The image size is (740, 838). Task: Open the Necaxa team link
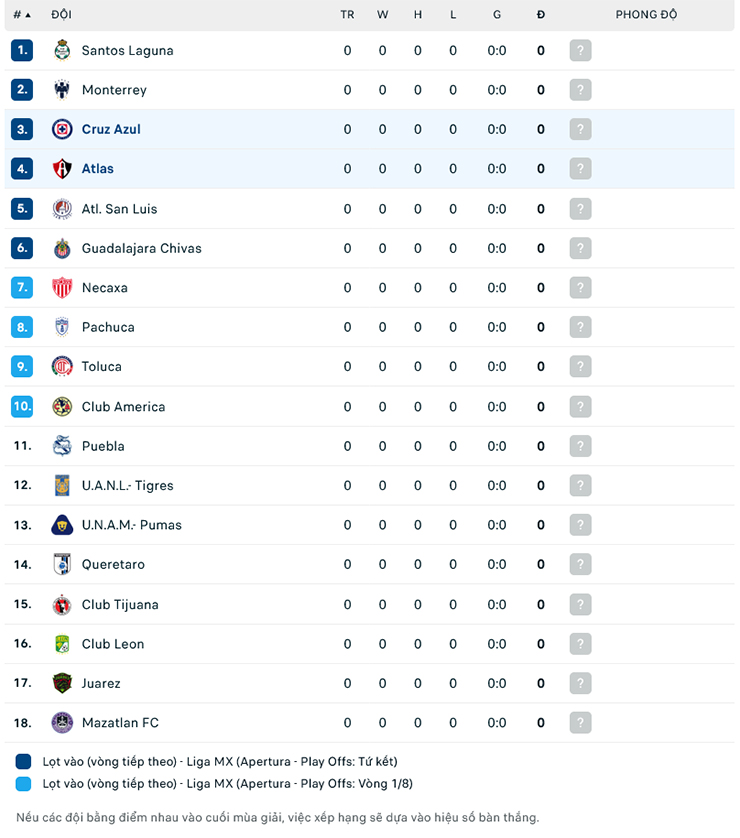coord(104,288)
